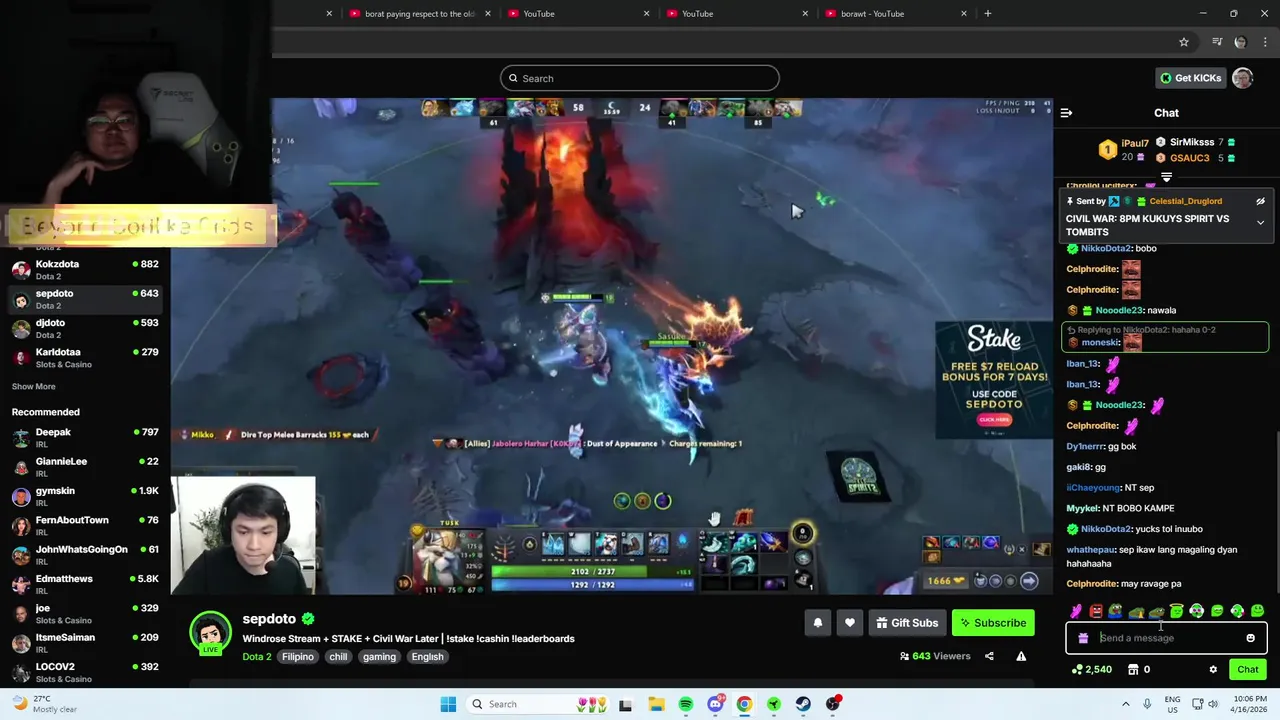Open recommended channel gymskin

point(85,496)
